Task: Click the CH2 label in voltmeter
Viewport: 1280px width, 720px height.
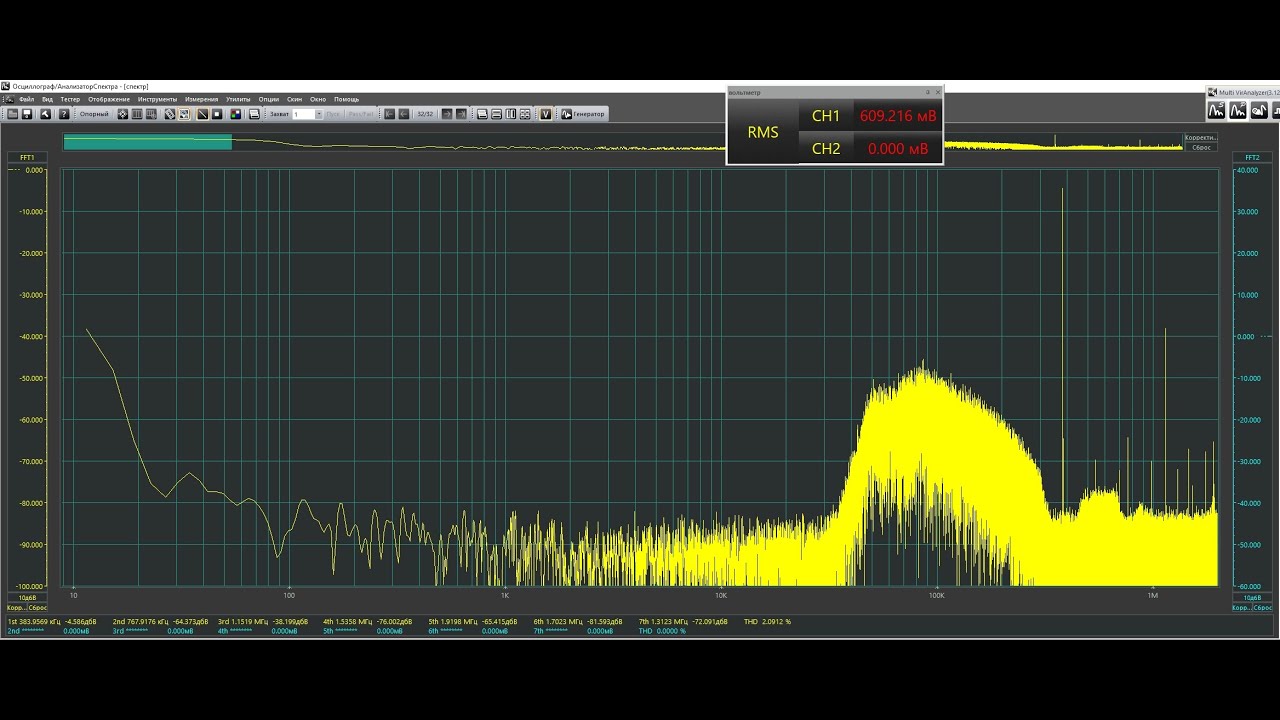Action: (826, 149)
